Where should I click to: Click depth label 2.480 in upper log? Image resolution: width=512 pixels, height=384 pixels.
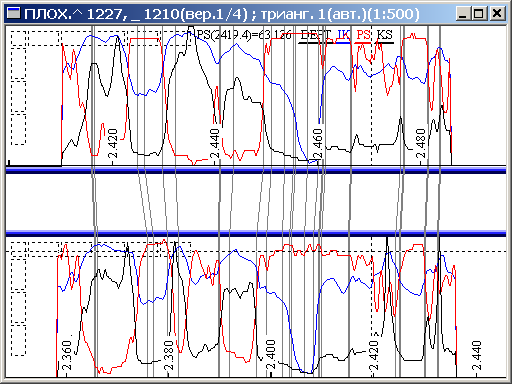(421, 144)
